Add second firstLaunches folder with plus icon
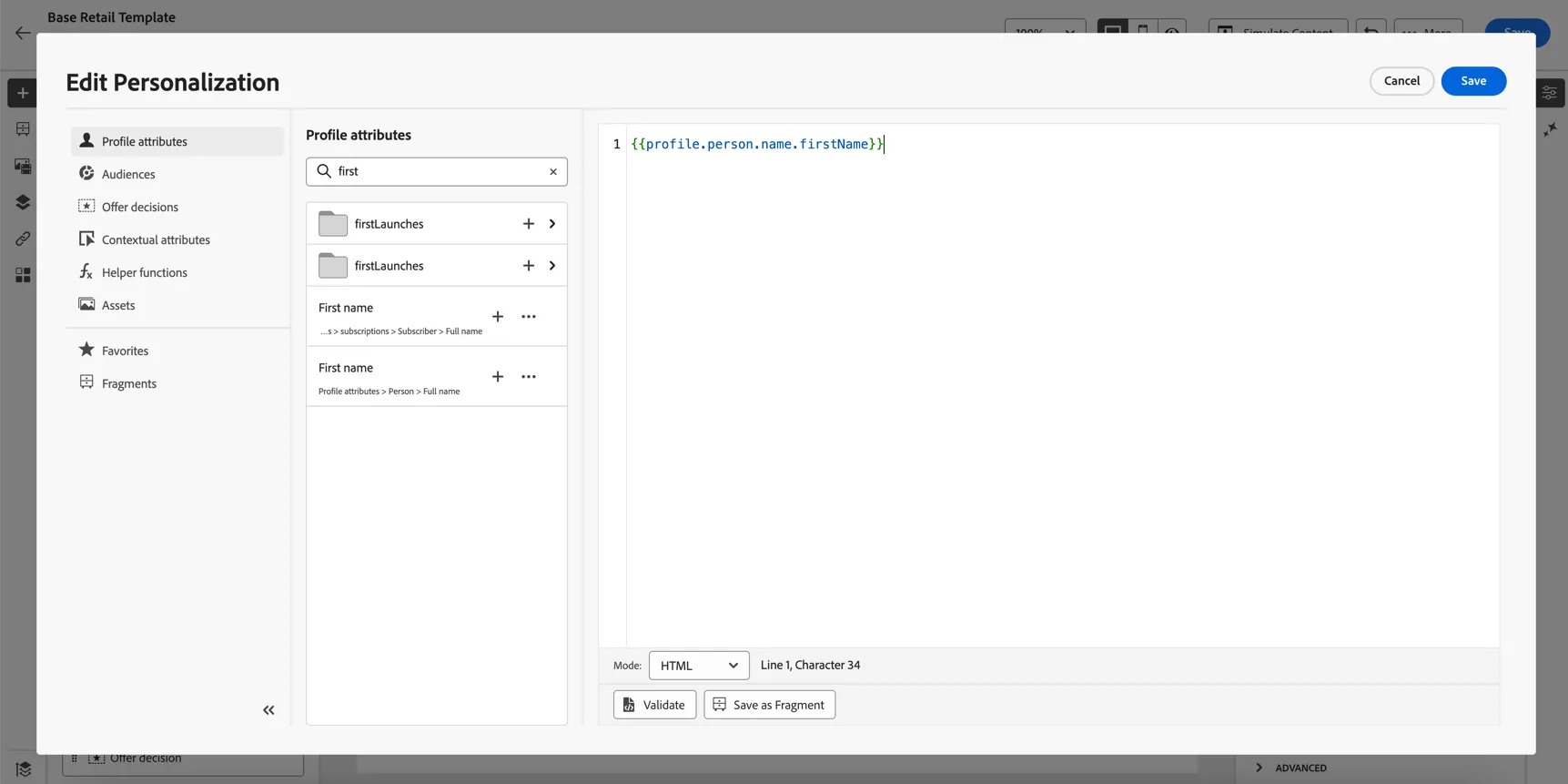This screenshot has width=1568, height=784. [529, 266]
